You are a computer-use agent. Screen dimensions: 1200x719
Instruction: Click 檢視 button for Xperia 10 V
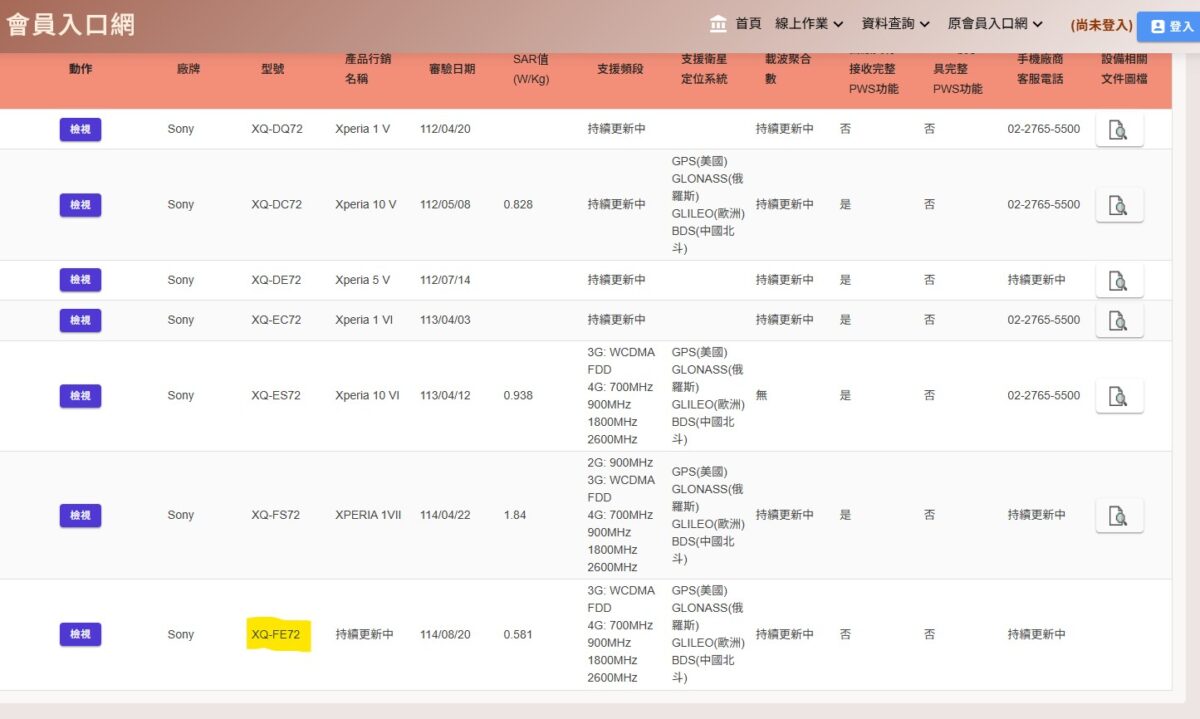80,205
